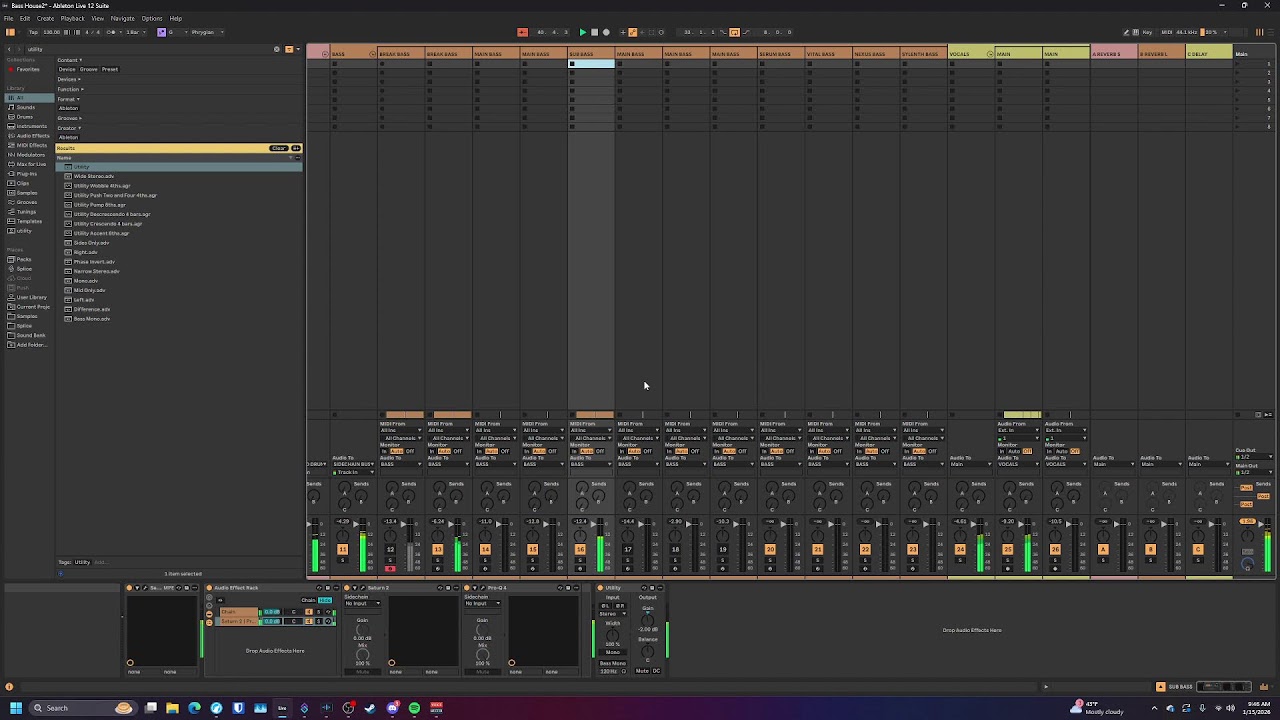Select Instruments in the Library sidebar
The height and width of the screenshot is (720, 1280).
pyautogui.click(x=31, y=126)
